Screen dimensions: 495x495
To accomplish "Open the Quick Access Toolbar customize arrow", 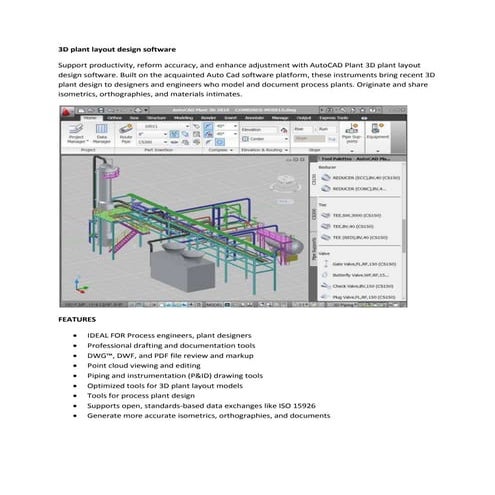I will (146, 110).
